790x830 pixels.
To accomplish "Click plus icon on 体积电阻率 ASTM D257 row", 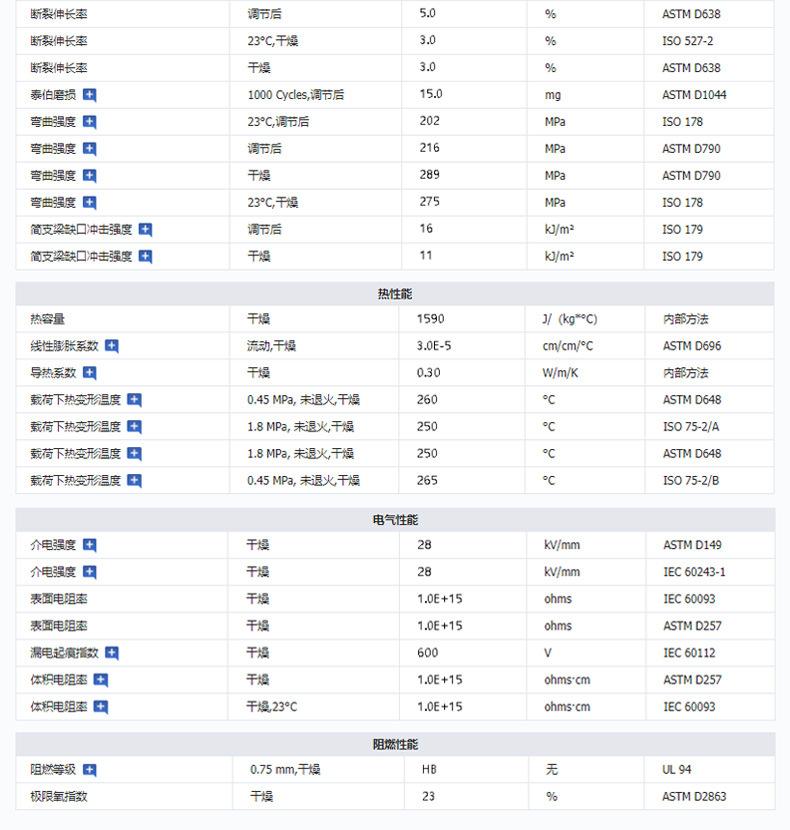I will pos(101,680).
